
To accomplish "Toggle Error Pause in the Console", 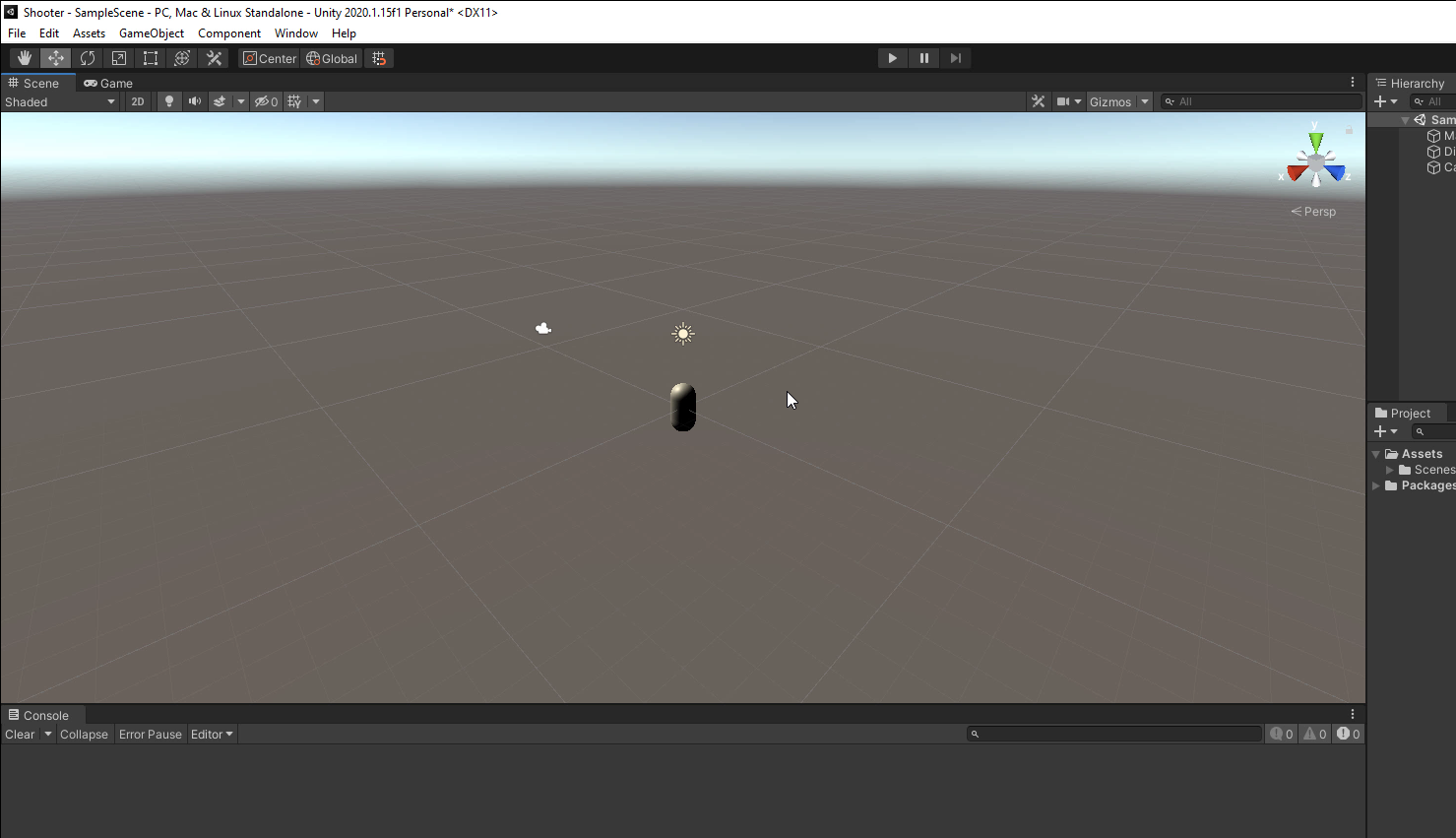I will 151,735.
